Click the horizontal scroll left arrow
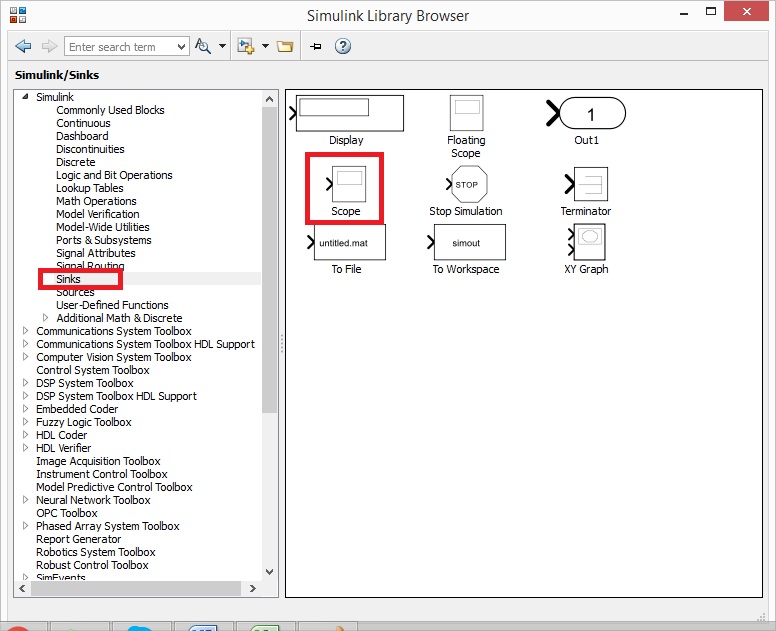The width and height of the screenshot is (776, 631). [x=22, y=588]
